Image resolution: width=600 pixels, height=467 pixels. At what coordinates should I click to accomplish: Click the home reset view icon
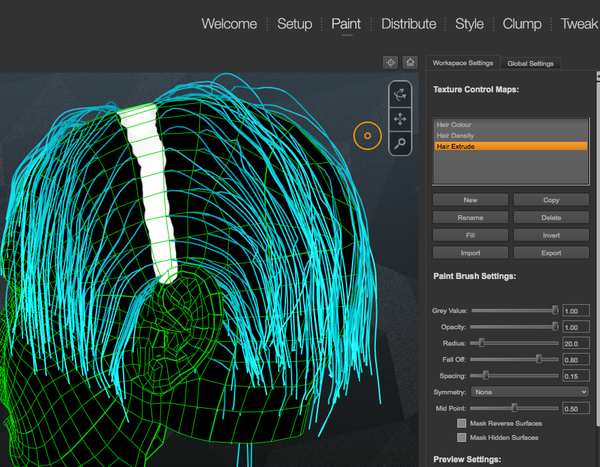(410, 62)
